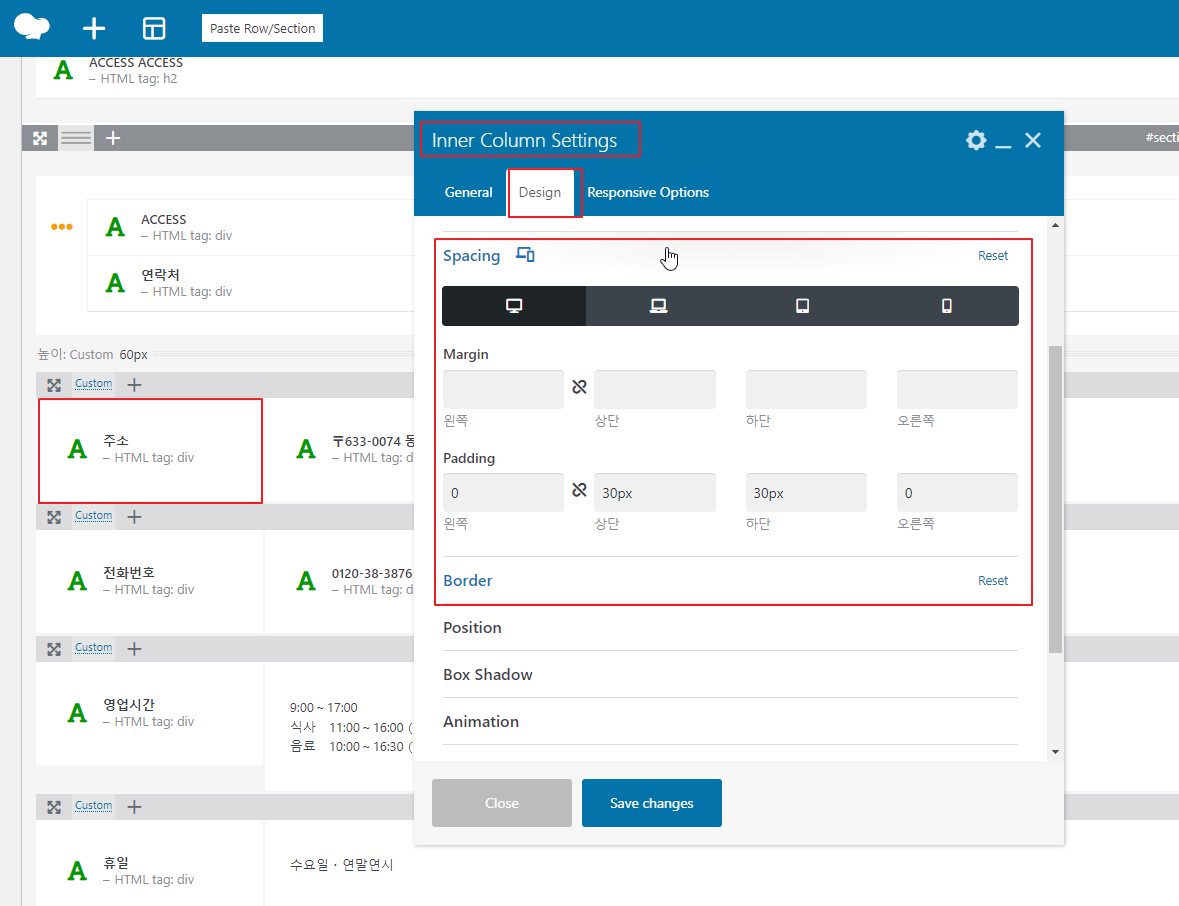Toggle the Margin link values icon

[x=579, y=386]
